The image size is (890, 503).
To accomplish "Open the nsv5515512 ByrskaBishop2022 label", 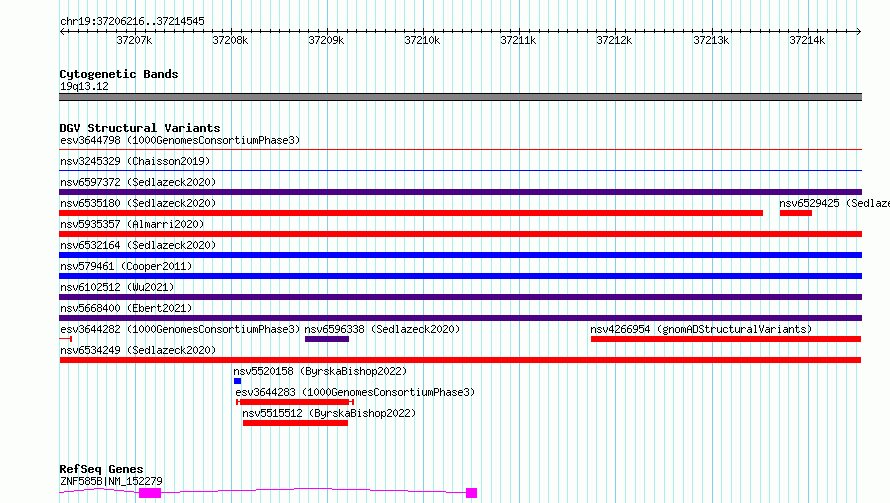I will click(329, 413).
